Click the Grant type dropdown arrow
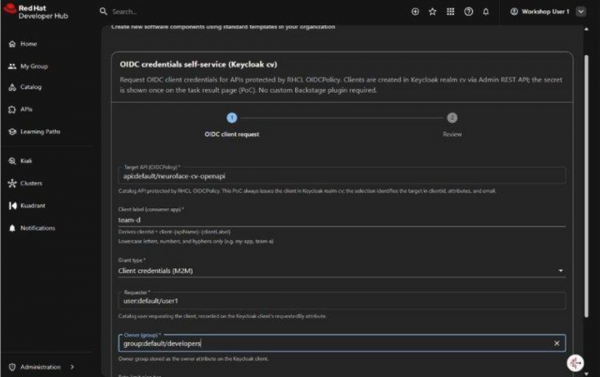600x377 pixels. pos(561,271)
